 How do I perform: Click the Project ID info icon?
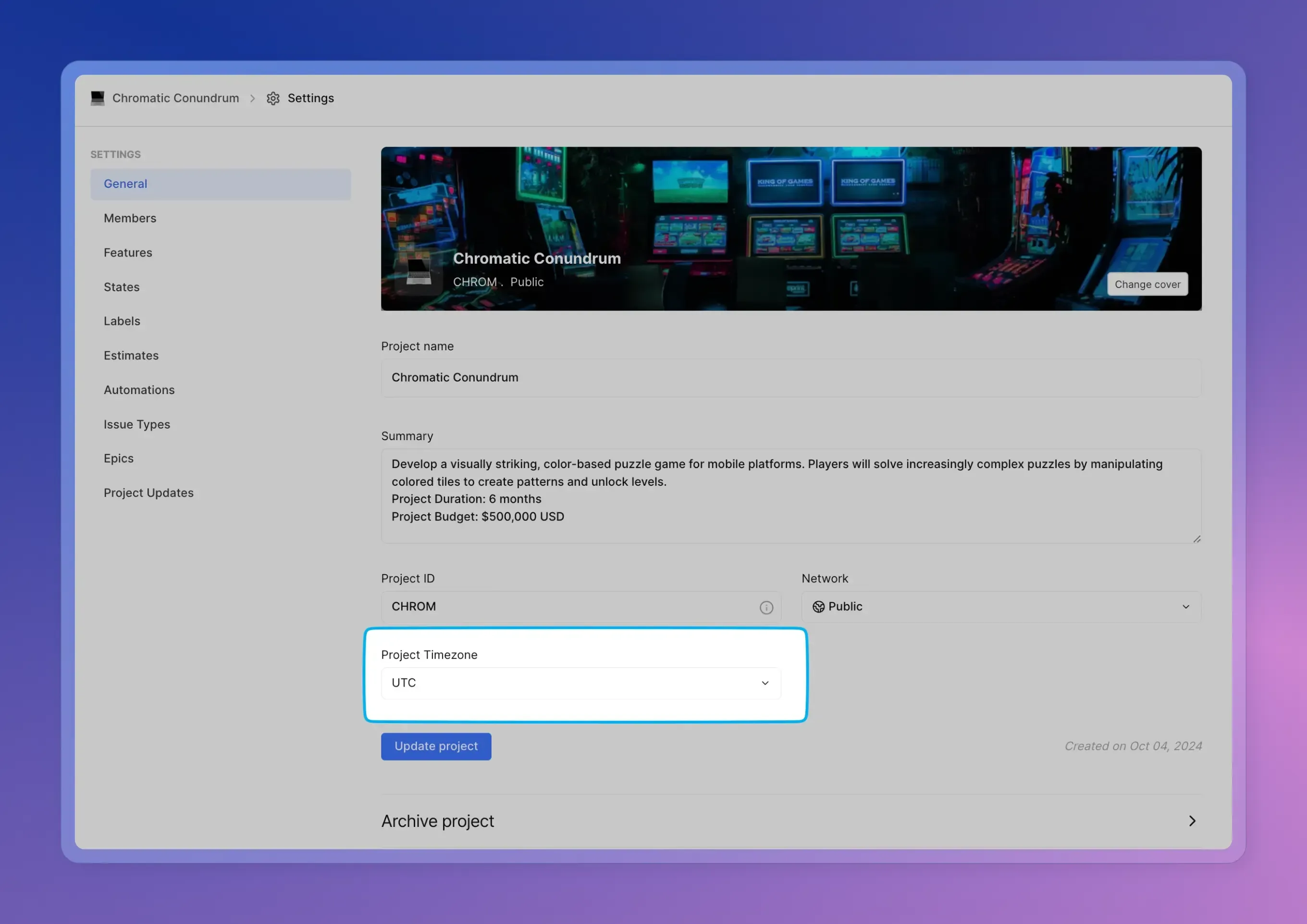click(x=766, y=607)
